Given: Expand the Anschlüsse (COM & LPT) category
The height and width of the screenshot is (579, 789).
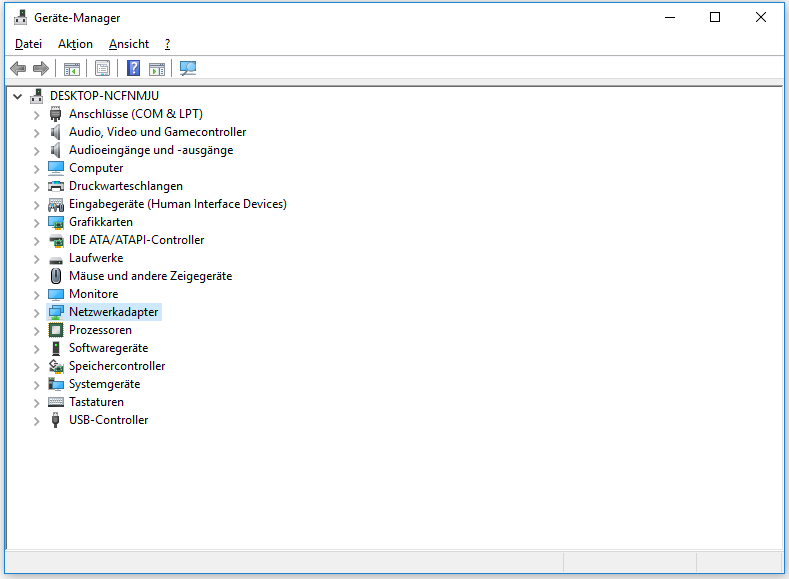Looking at the screenshot, I should [36, 115].
